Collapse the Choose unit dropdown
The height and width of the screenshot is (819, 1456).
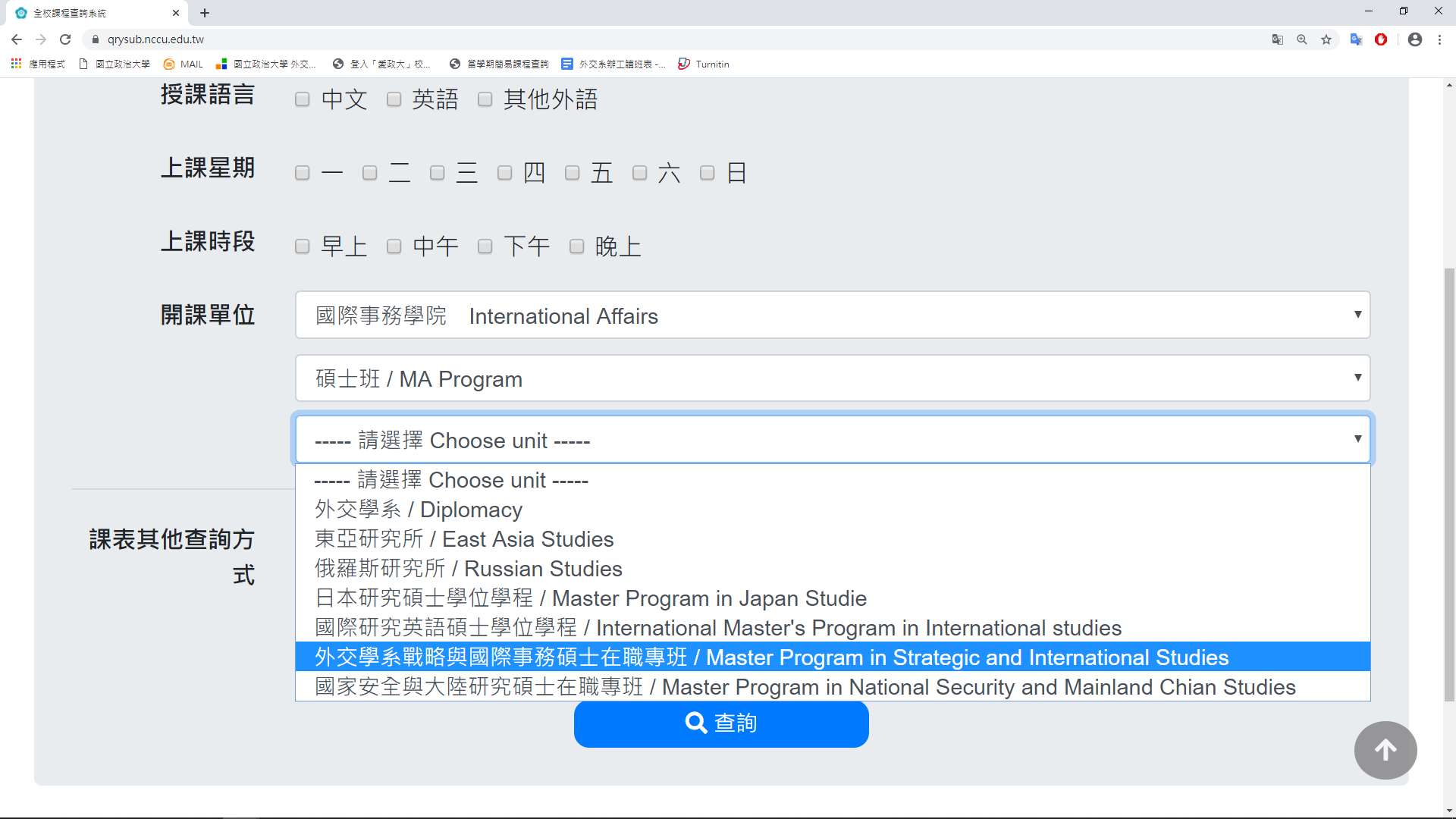(832, 440)
